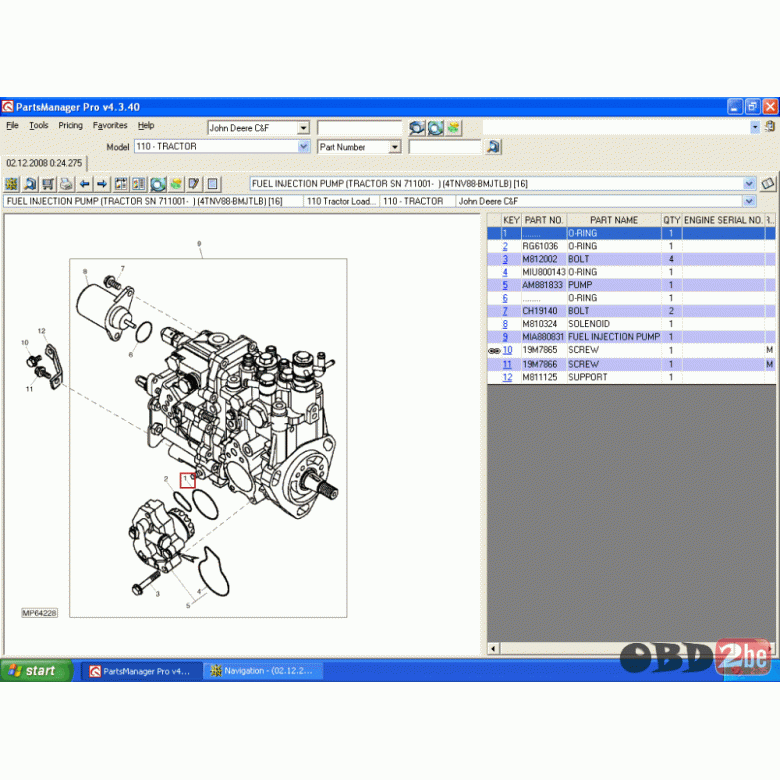The image size is (780, 780).
Task: Open key link 9 FUEL INJECTION PUMP
Action: [x=505, y=337]
